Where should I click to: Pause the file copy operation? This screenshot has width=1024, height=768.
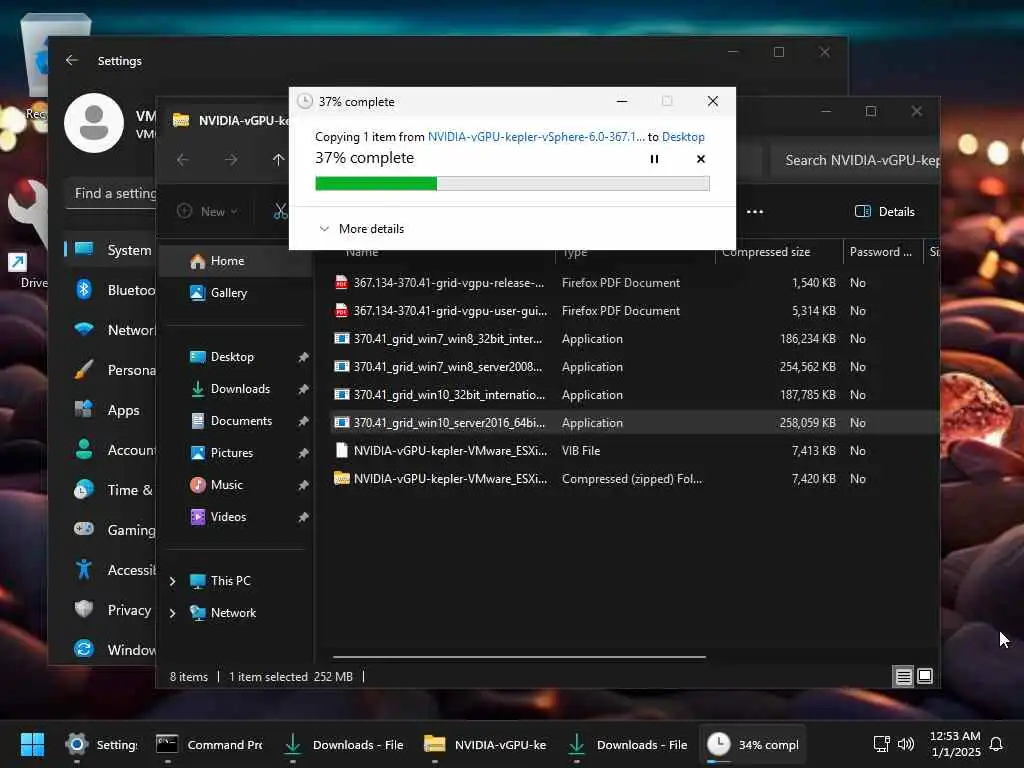(x=654, y=159)
